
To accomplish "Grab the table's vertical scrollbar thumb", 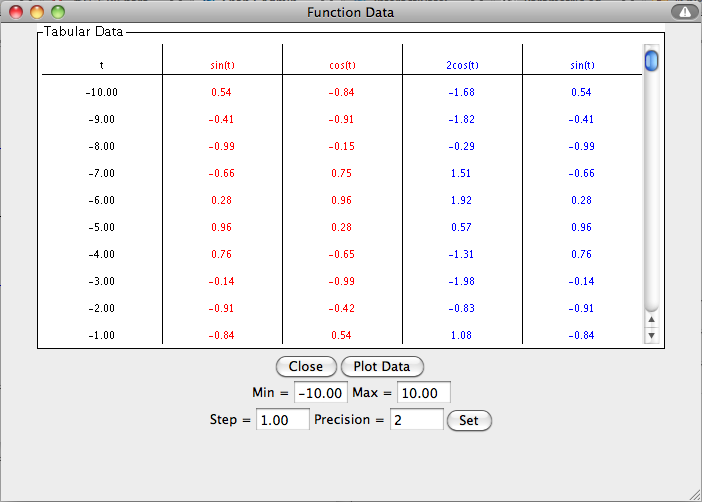I will coord(652,61).
